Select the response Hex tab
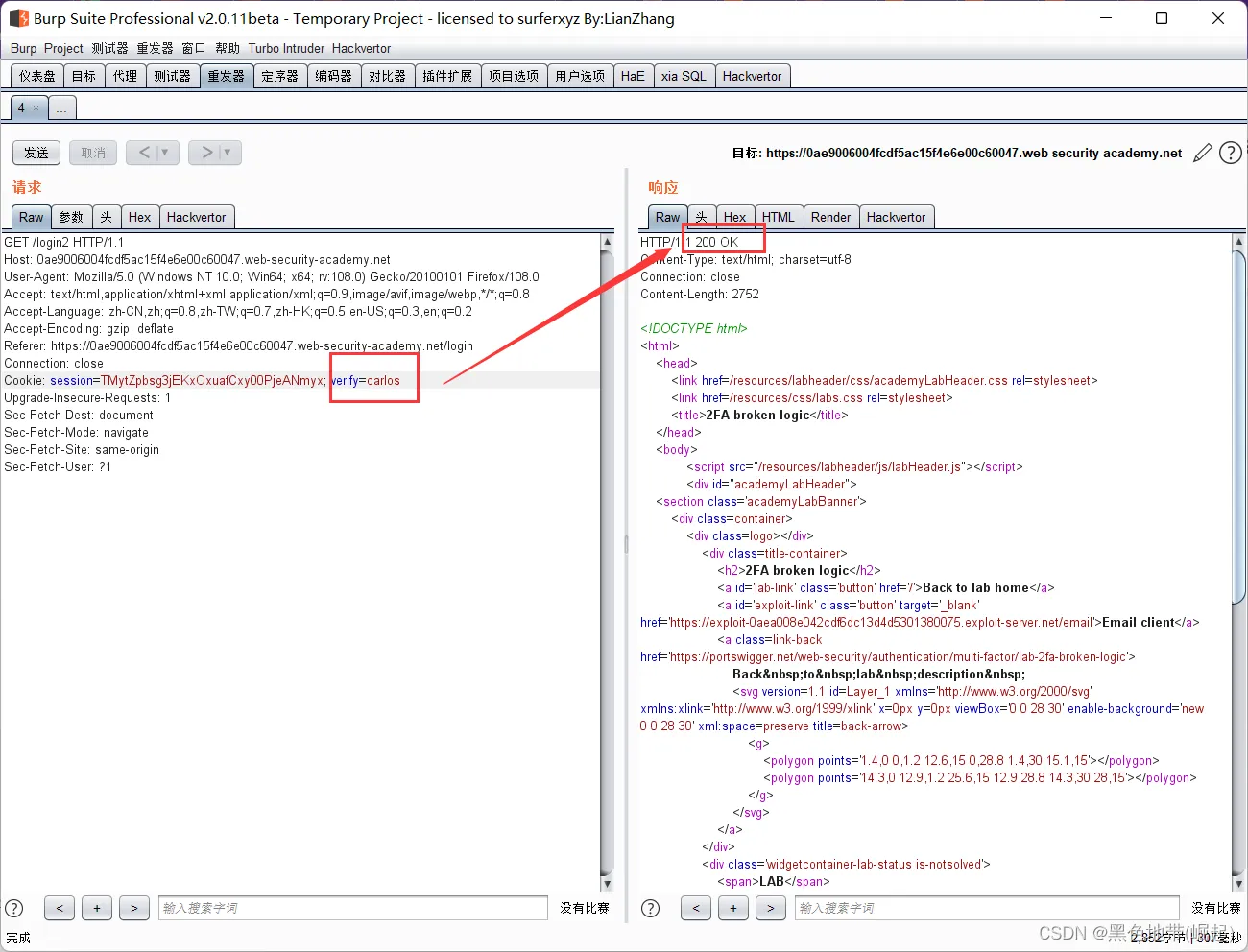1248x952 pixels. [735, 217]
